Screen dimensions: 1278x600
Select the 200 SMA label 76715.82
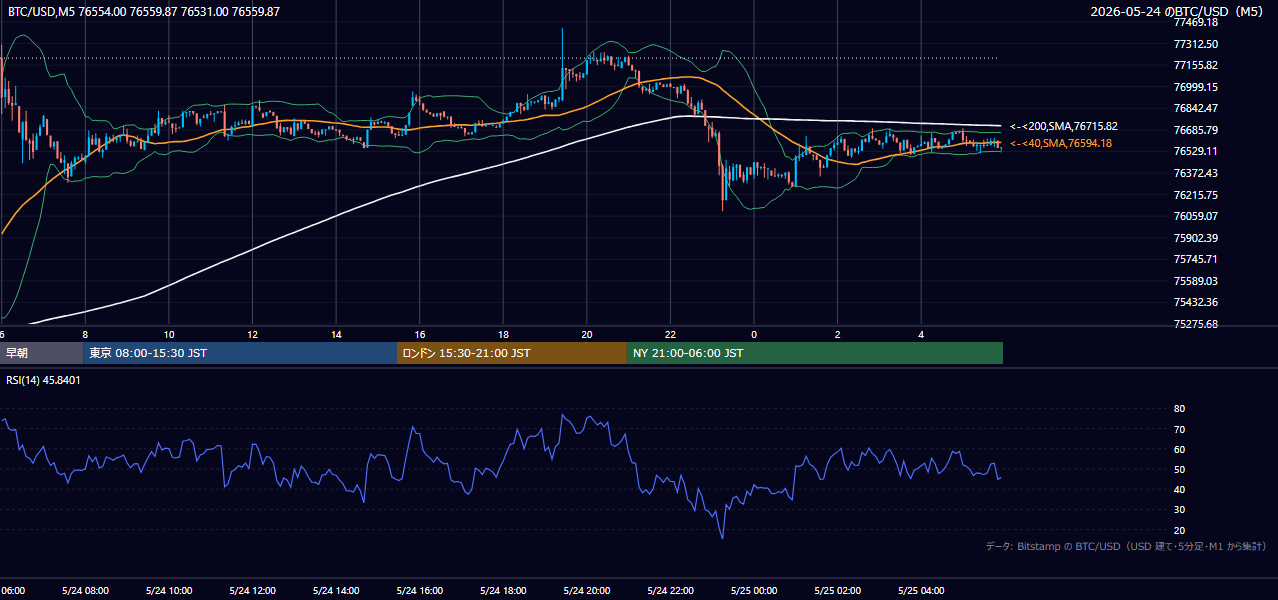click(x=1063, y=126)
